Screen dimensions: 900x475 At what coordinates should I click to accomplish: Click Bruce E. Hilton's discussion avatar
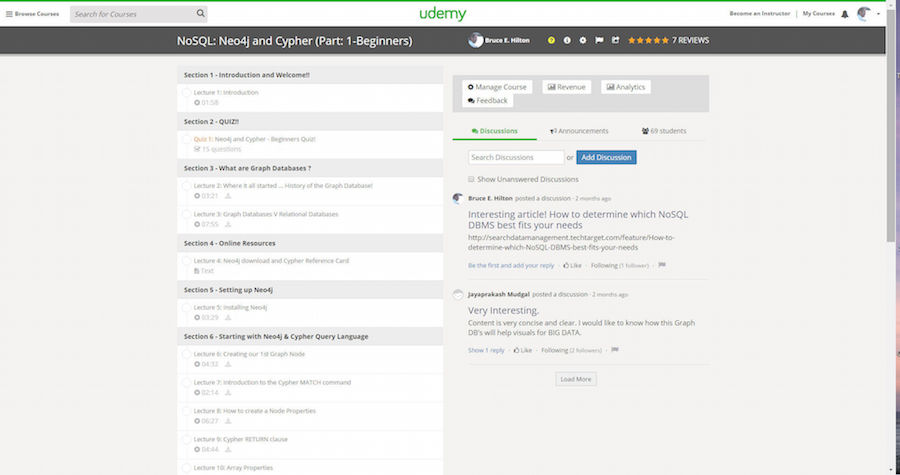(x=458, y=198)
